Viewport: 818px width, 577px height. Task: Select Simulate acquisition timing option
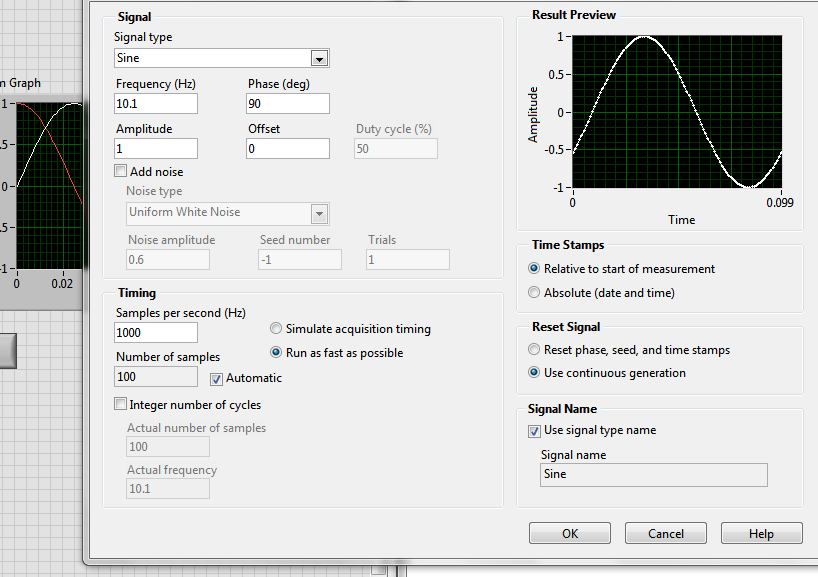click(x=277, y=329)
